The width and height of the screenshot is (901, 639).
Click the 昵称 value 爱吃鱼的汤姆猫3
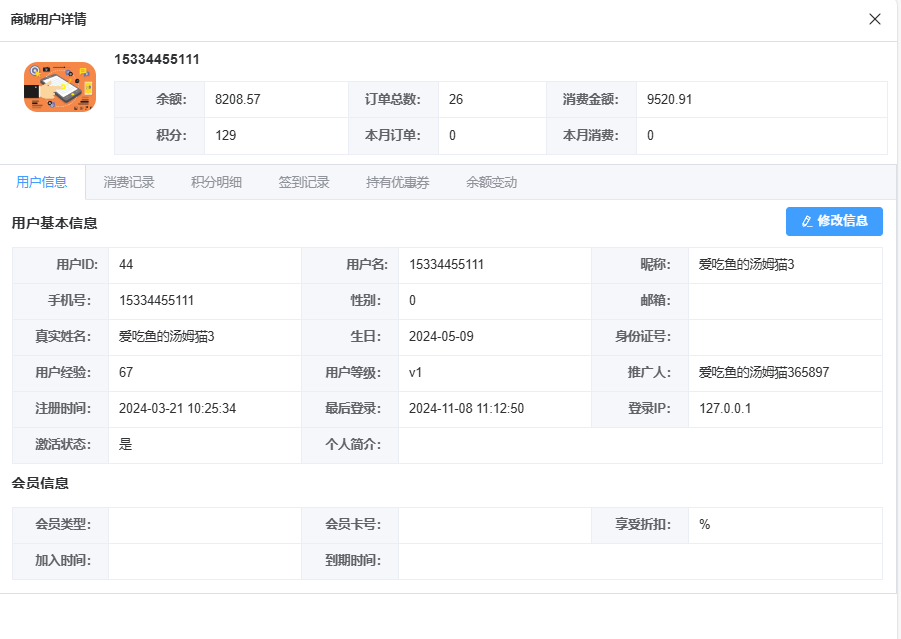(746, 265)
